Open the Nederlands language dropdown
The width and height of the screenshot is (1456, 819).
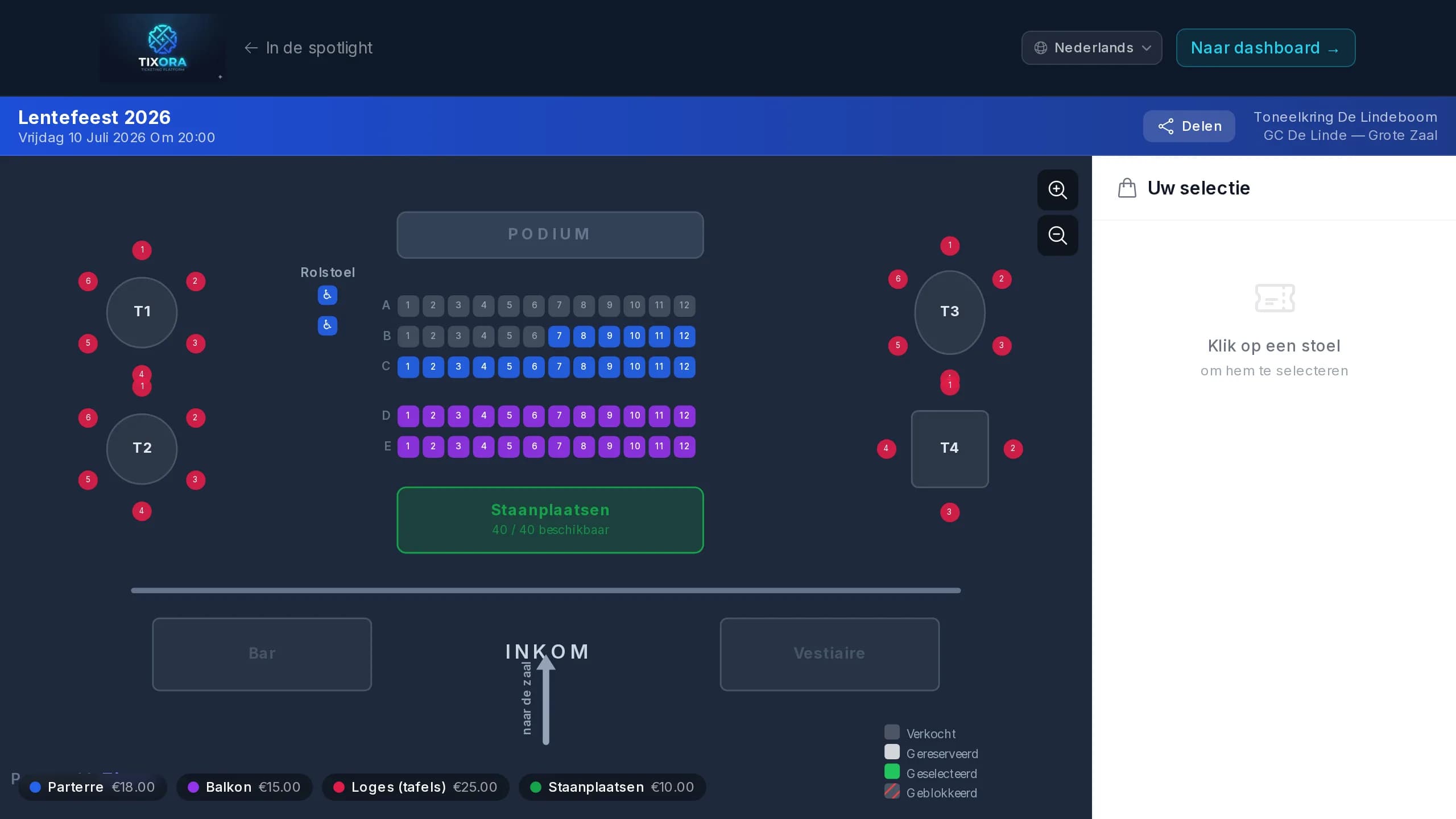1091,48
